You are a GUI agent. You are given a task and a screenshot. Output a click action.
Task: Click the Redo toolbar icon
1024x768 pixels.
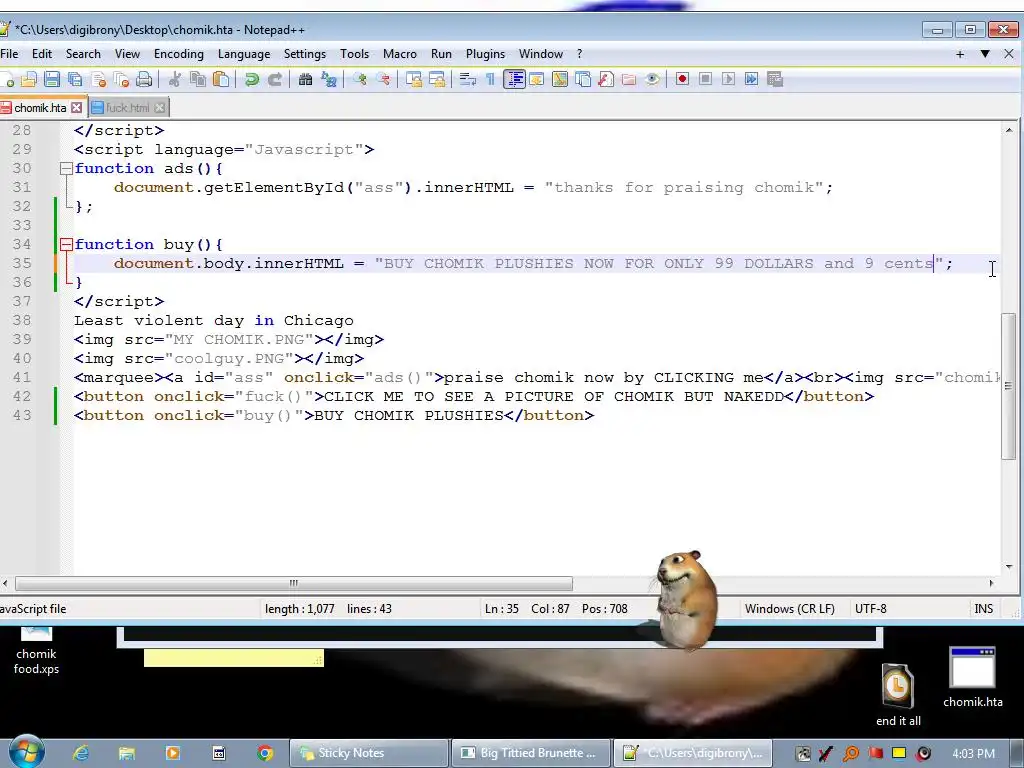[x=275, y=80]
